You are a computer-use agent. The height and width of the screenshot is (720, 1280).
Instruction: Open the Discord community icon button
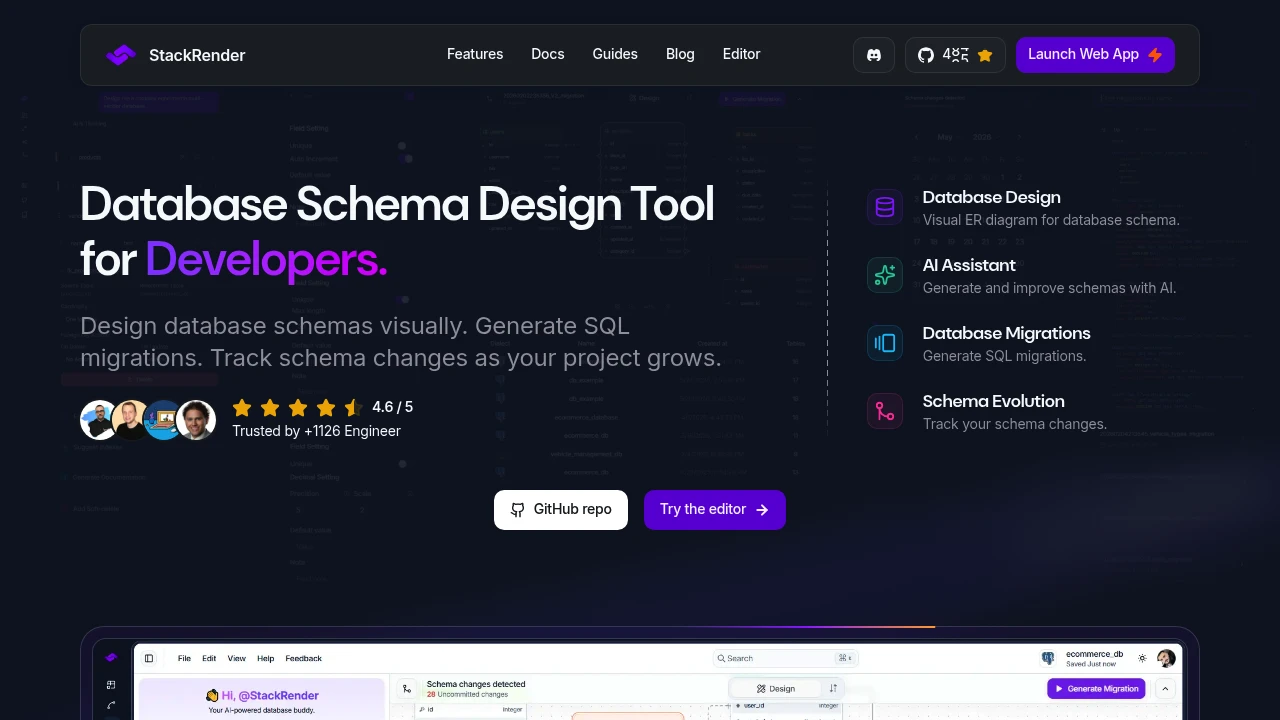874,55
